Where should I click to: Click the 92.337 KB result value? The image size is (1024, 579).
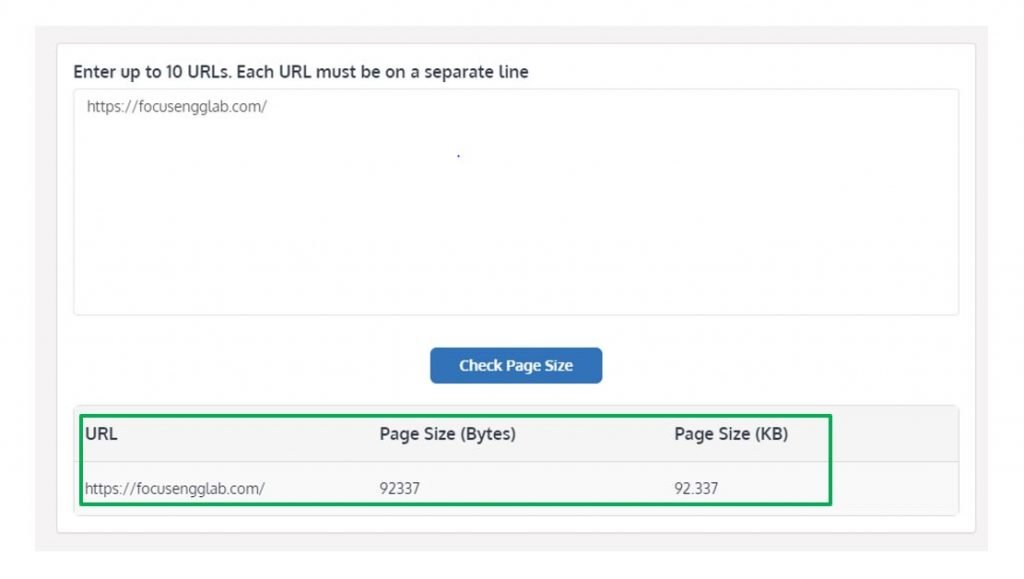pos(696,489)
